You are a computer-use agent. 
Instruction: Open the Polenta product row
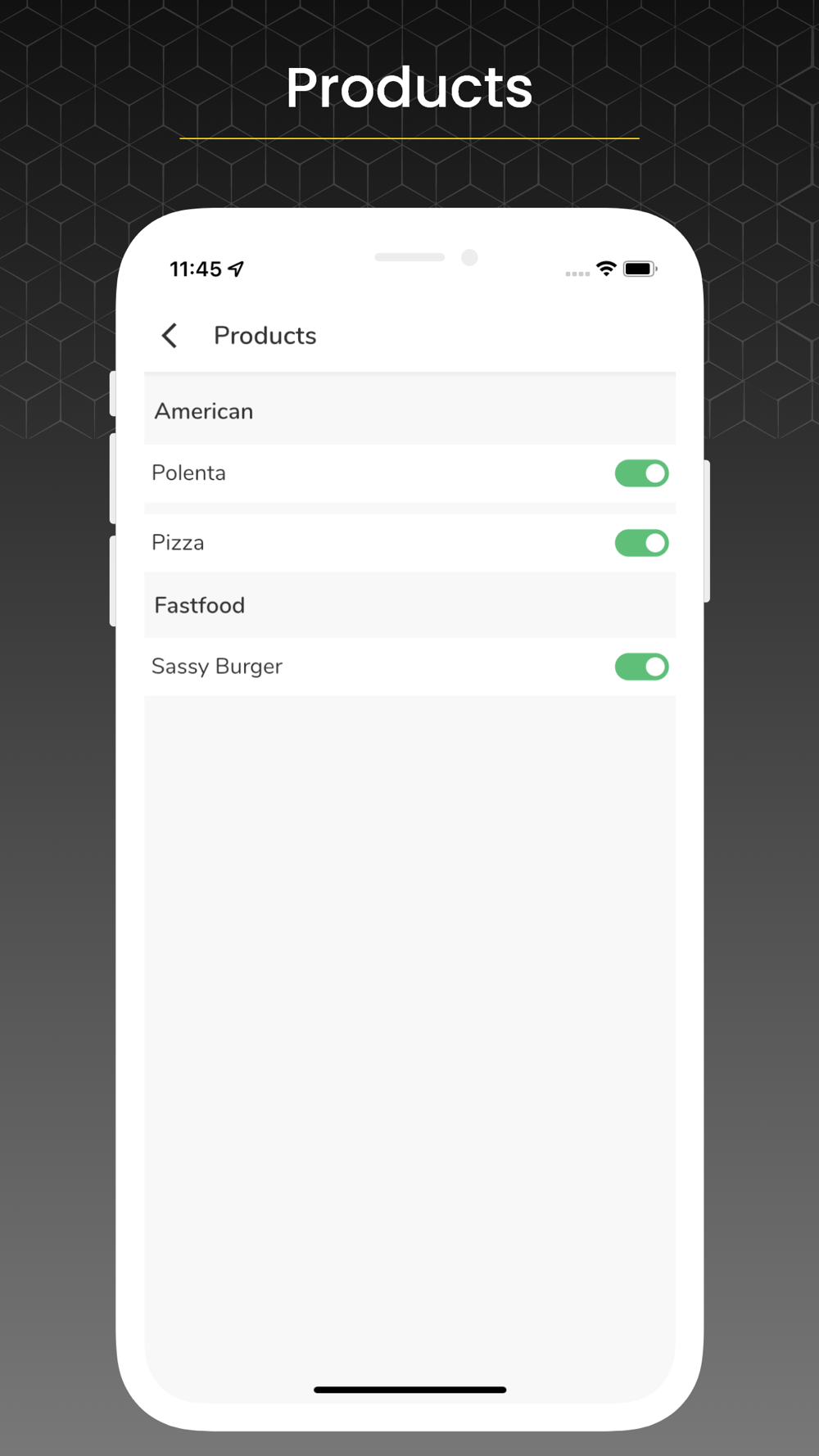coord(409,473)
